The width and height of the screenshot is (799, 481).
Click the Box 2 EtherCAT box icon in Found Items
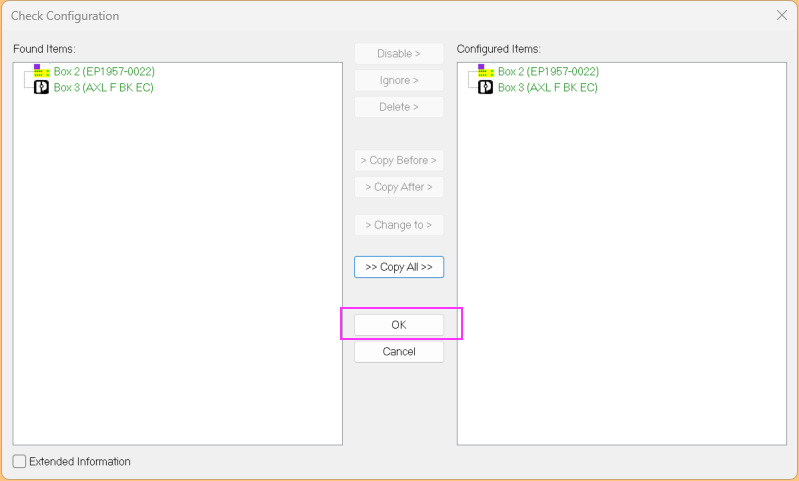(x=41, y=71)
